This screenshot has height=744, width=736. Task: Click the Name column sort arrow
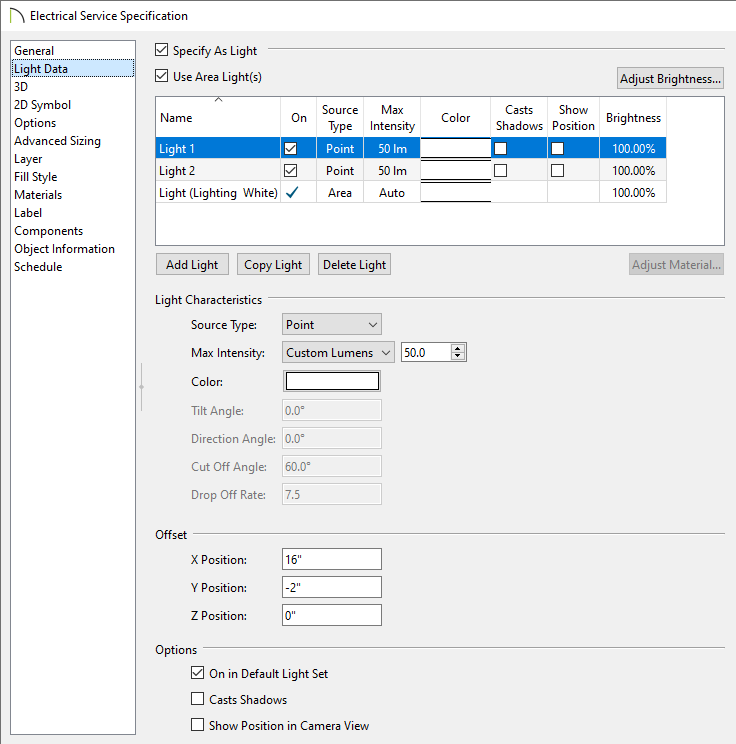(218, 100)
